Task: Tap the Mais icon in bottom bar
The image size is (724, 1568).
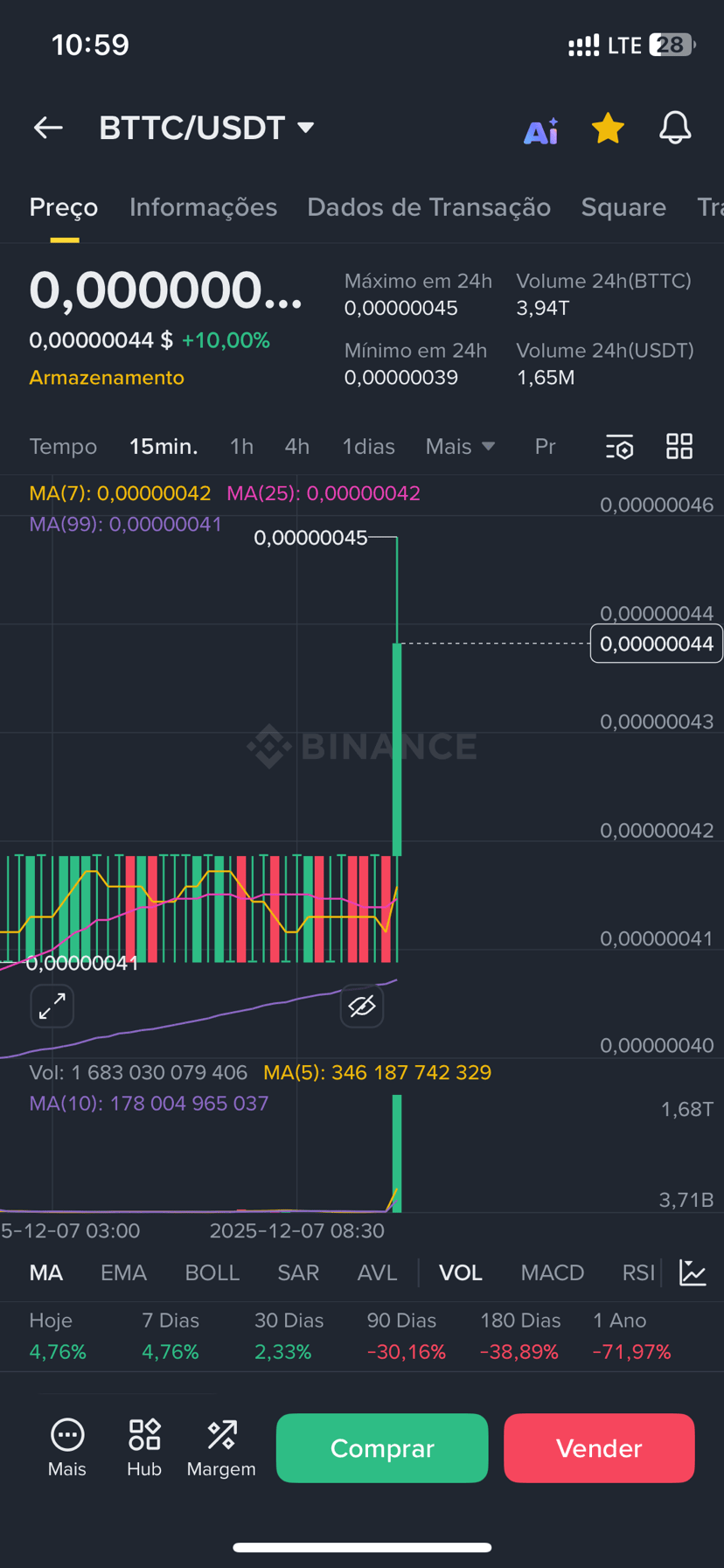Action: [67, 1448]
